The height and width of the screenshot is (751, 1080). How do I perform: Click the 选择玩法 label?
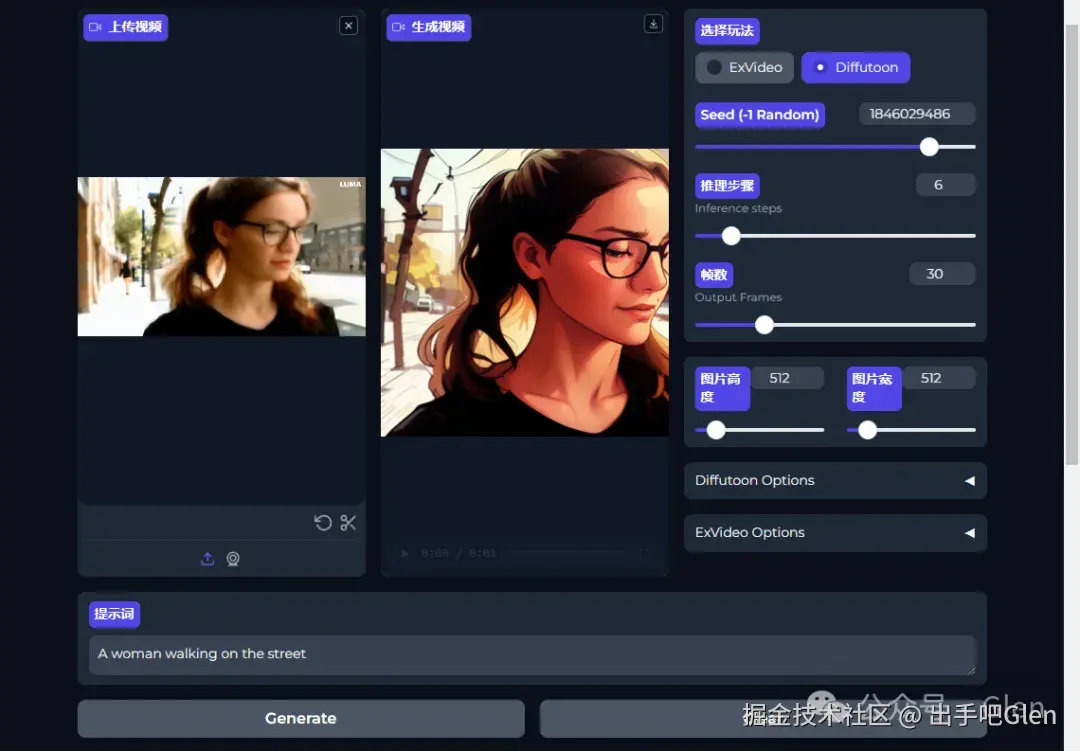[727, 30]
